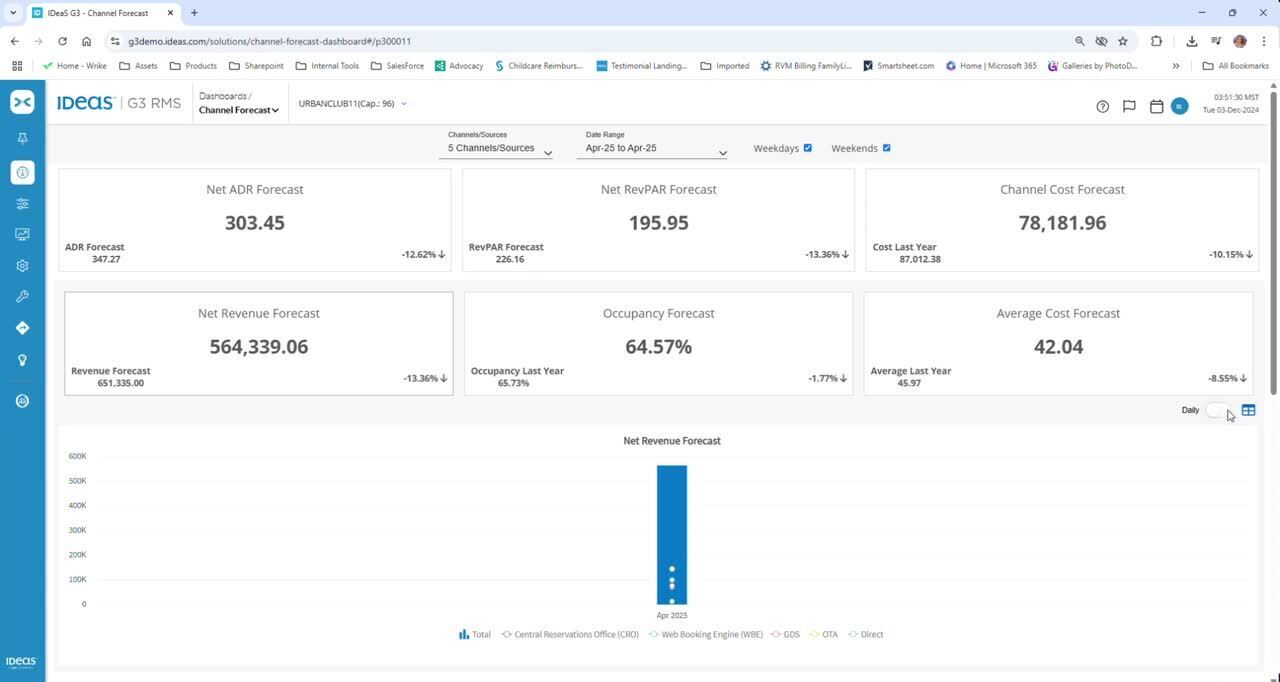Pin the sidebar with the pin icon
Image resolution: width=1280 pixels, height=682 pixels.
[22, 138]
